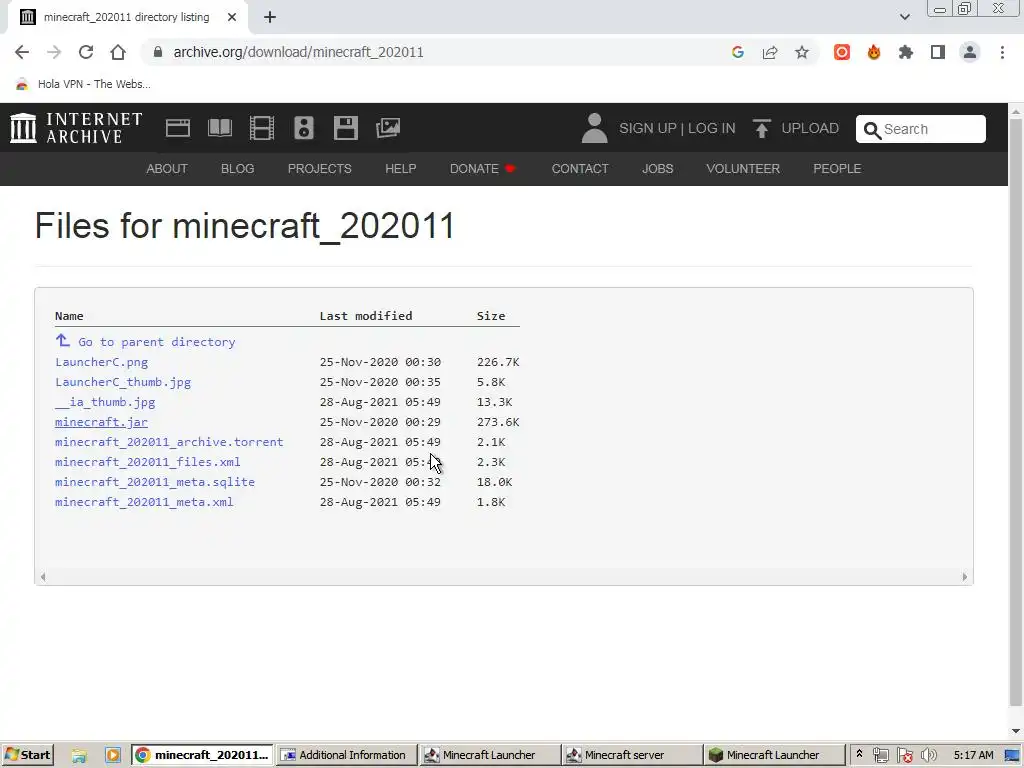Open the HELP menu item
This screenshot has width=1024, height=768.
pos(400,168)
